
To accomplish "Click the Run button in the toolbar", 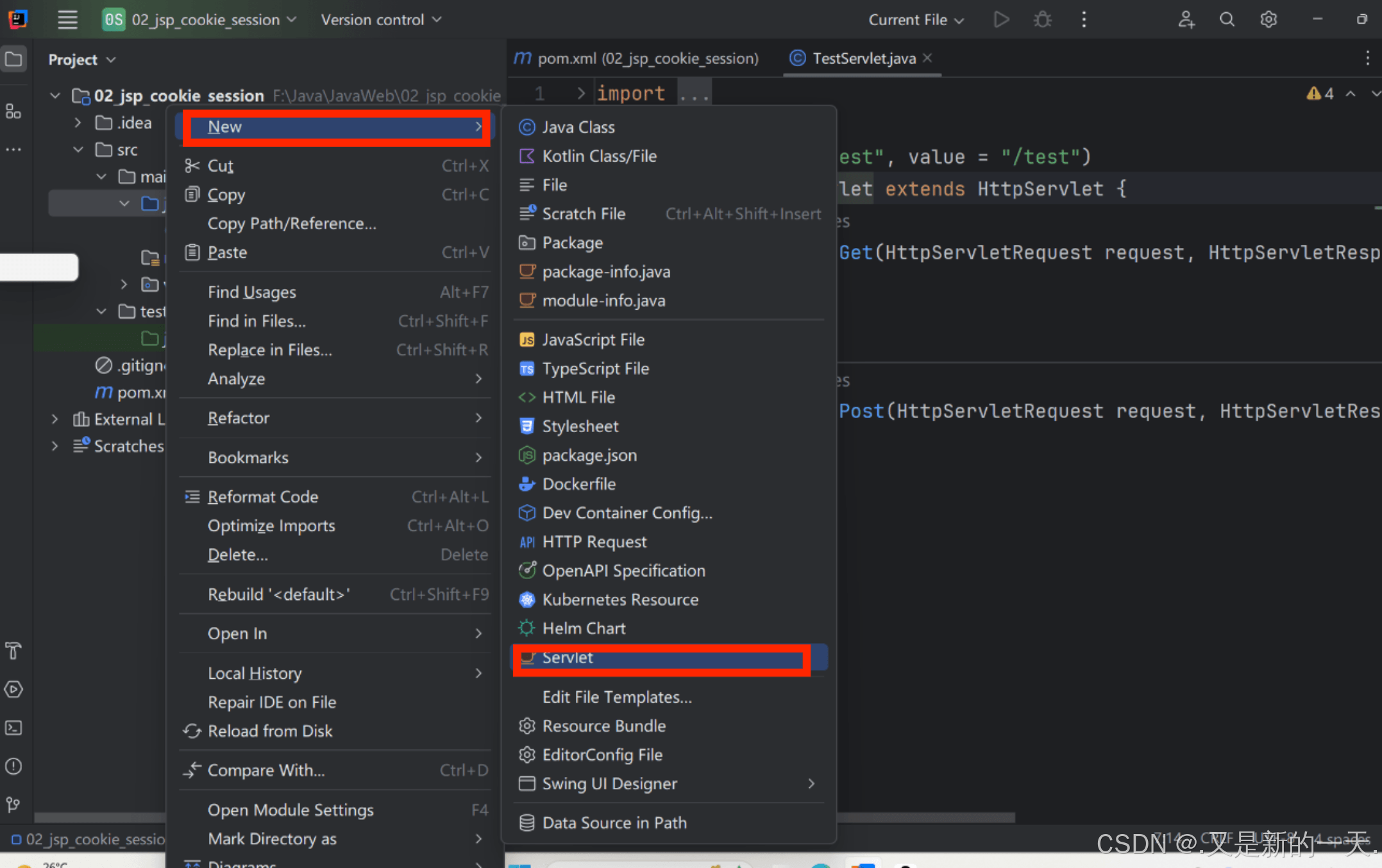I will 1000,19.
